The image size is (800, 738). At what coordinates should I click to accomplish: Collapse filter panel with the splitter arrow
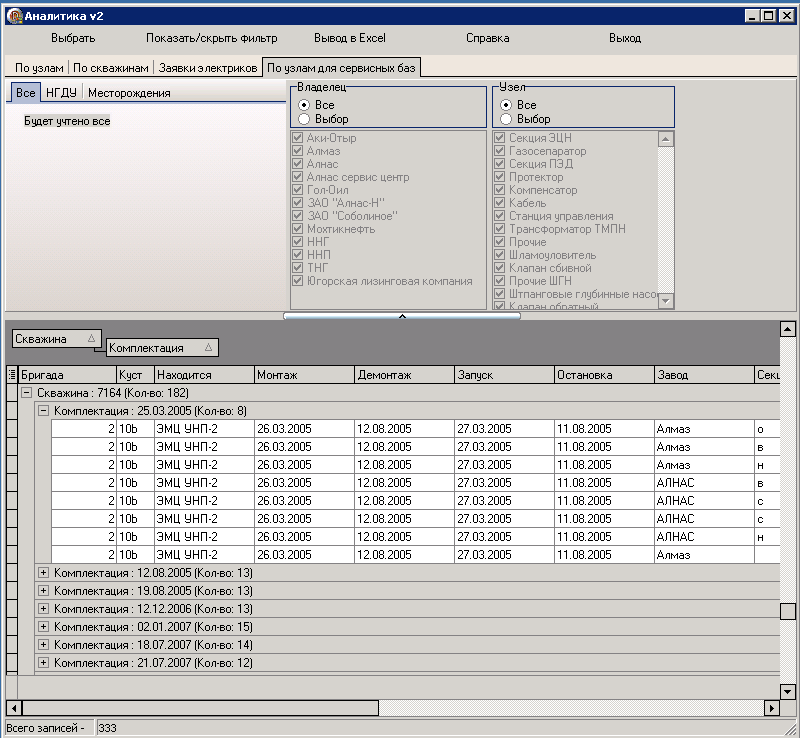pyautogui.click(x=402, y=316)
